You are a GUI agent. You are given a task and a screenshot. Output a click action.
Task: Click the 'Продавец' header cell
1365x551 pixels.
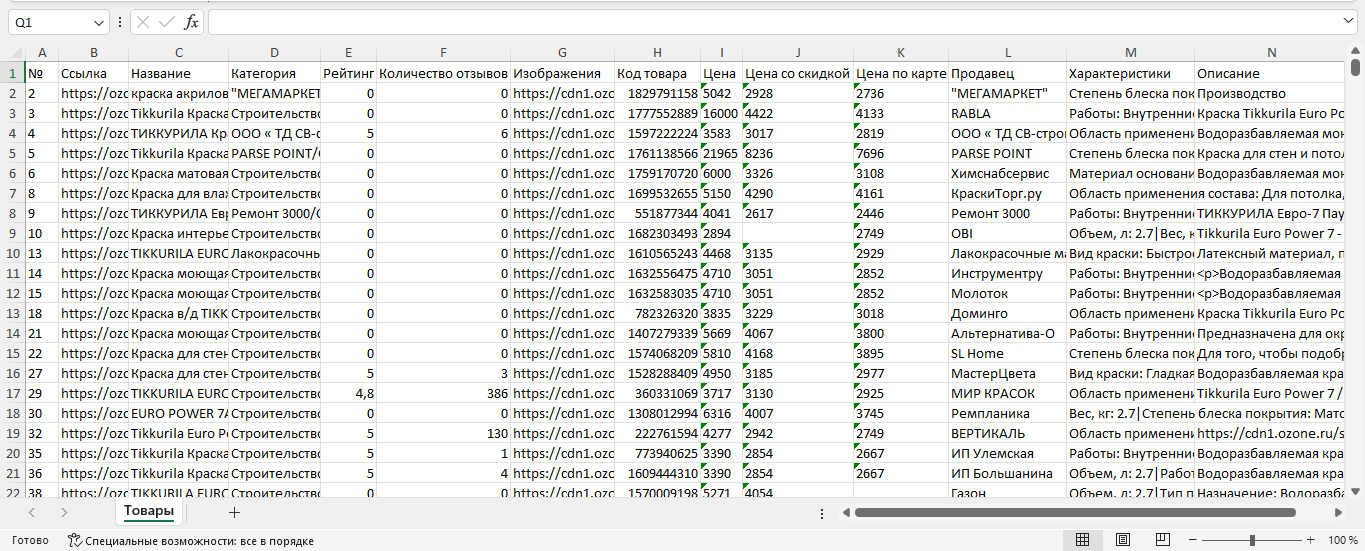coord(1008,73)
